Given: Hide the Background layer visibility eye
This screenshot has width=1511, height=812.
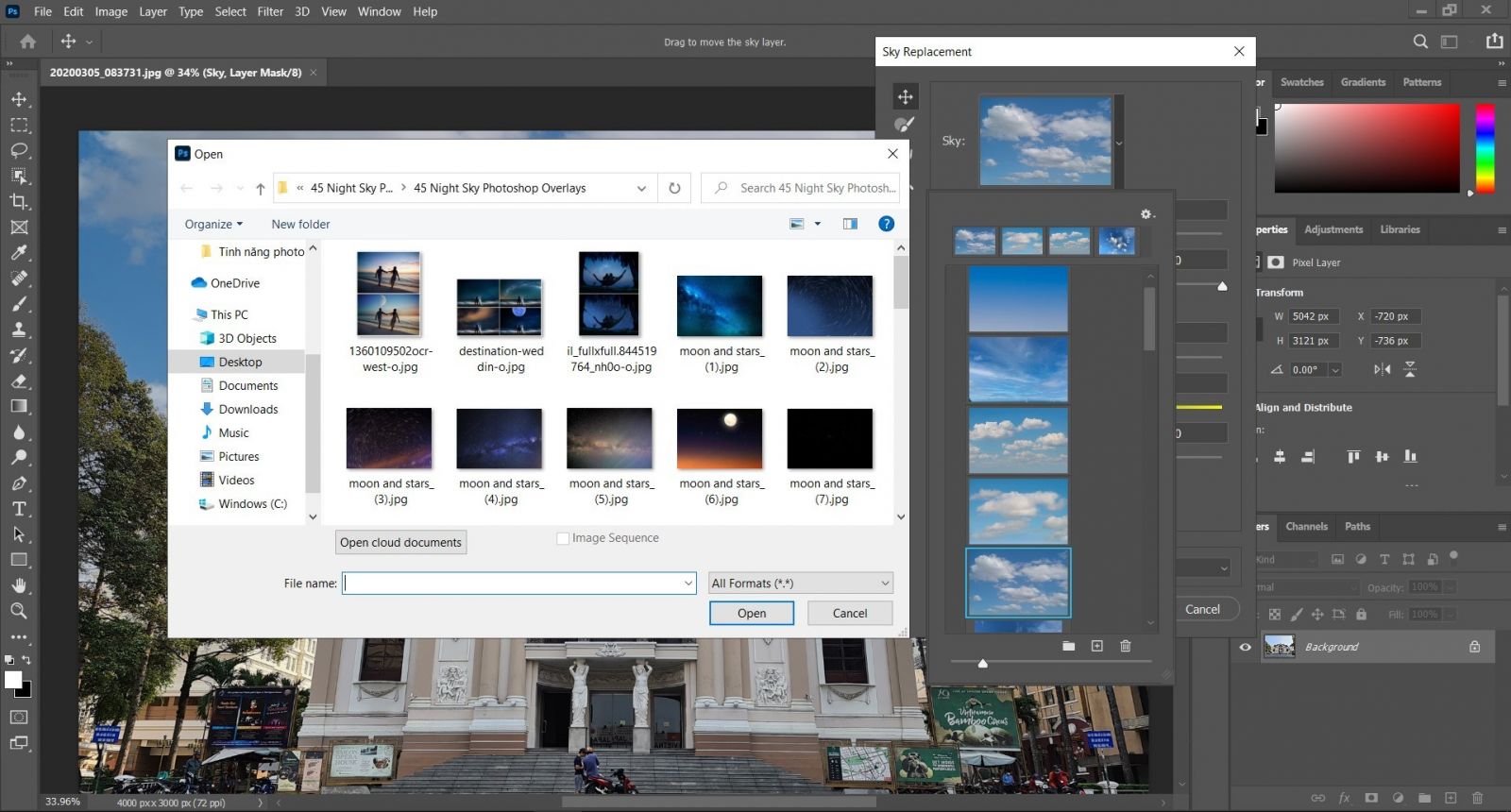Looking at the screenshot, I should pyautogui.click(x=1245, y=647).
